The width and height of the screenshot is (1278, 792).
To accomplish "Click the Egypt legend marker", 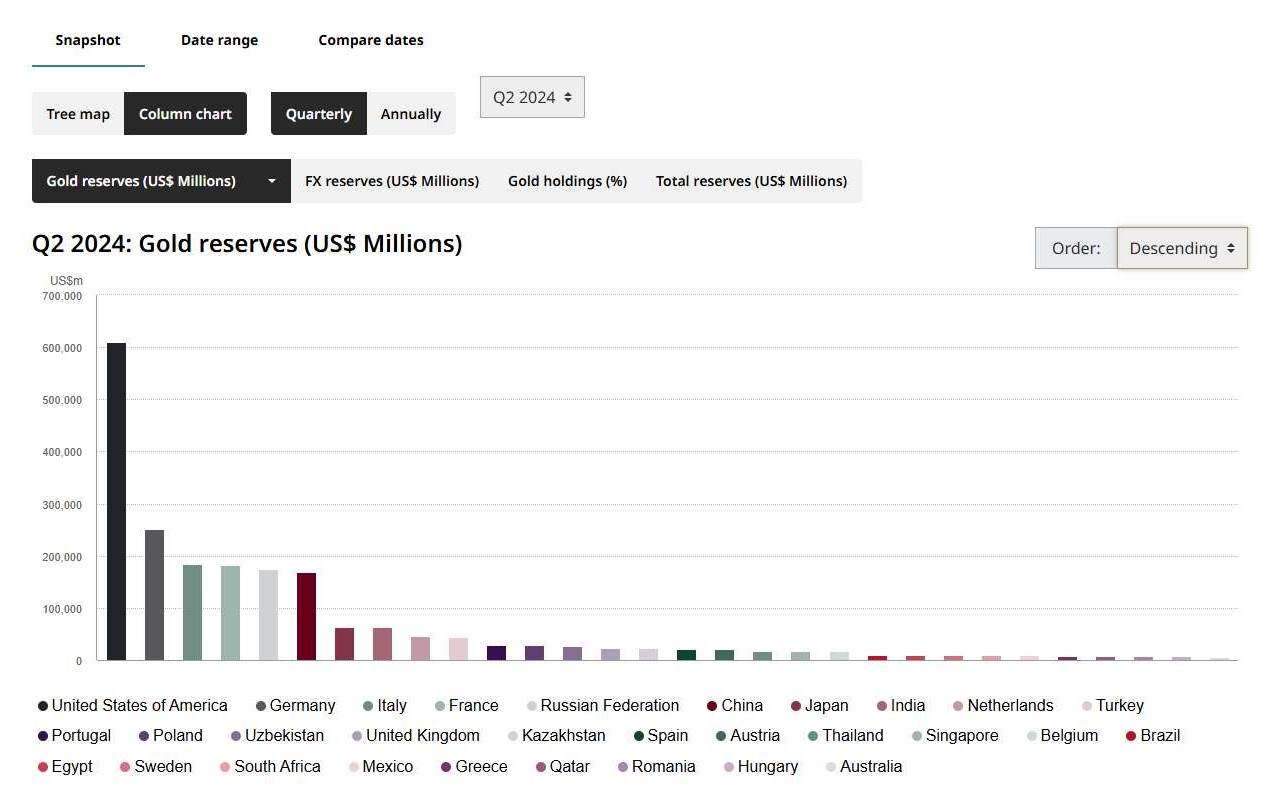I will tap(43, 767).
